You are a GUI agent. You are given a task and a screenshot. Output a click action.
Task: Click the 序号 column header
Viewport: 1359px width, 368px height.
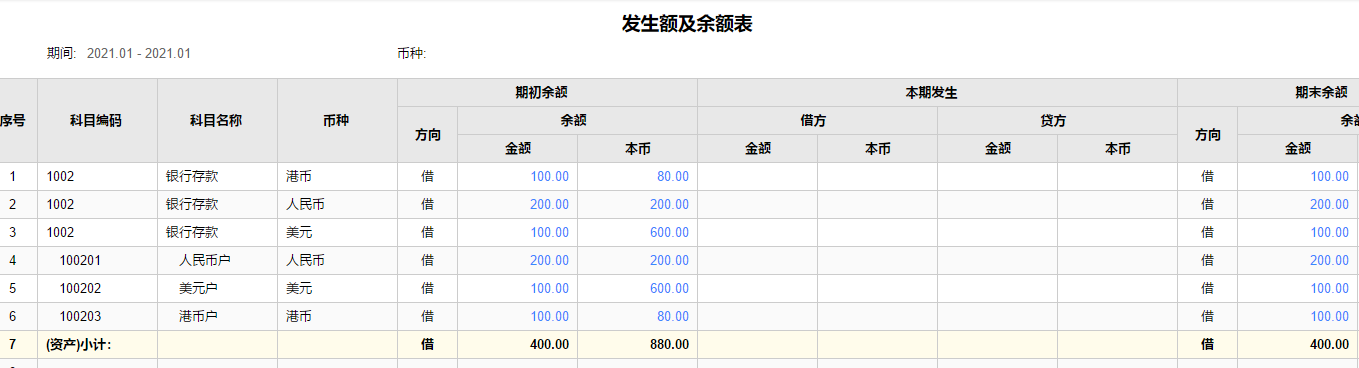12,120
